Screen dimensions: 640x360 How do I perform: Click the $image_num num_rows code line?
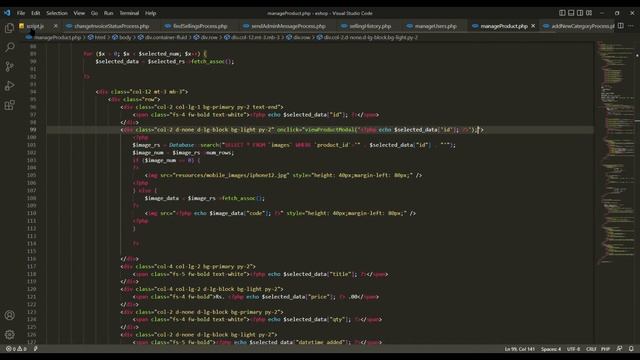(x=183, y=153)
